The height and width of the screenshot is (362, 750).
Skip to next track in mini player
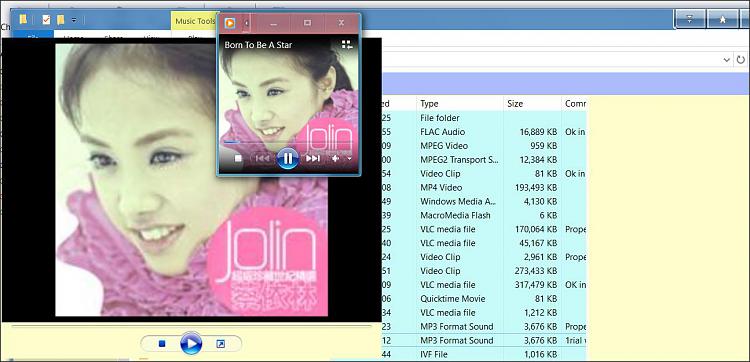tap(313, 158)
